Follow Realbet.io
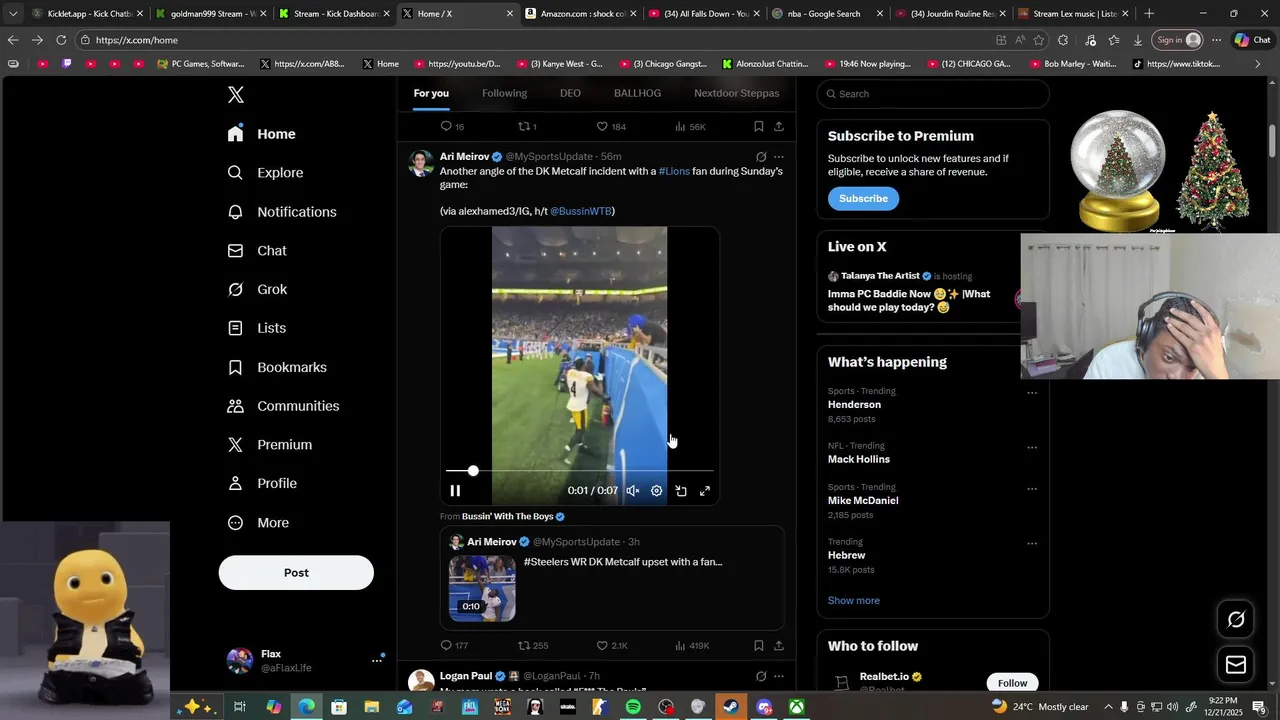 (x=1012, y=683)
